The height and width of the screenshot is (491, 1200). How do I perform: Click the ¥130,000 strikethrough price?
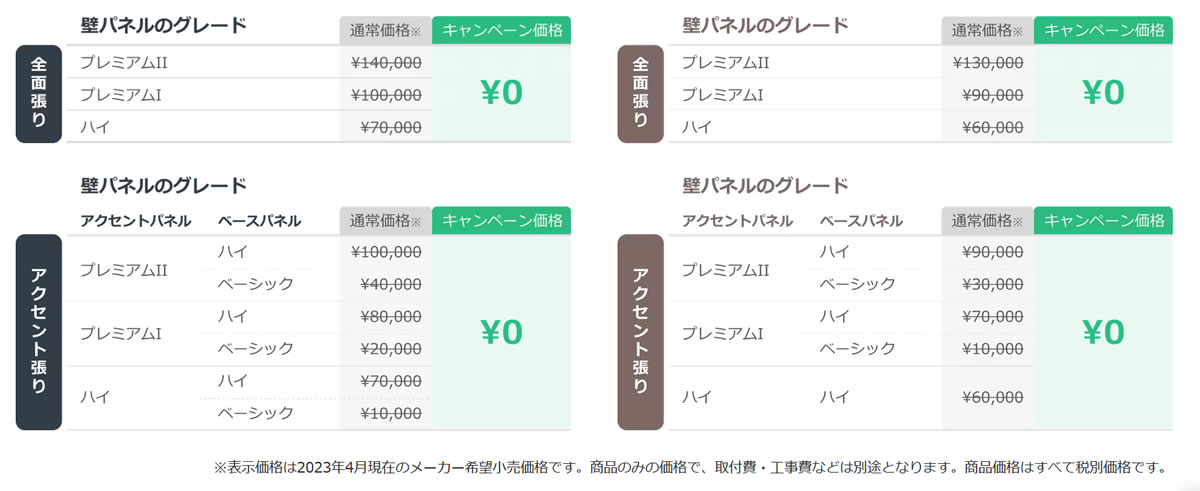[987, 62]
